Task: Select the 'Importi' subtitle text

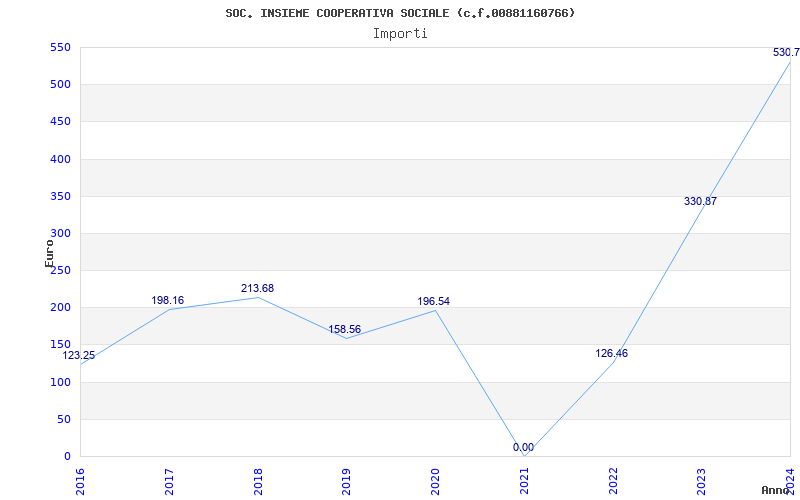Action: 400,34
